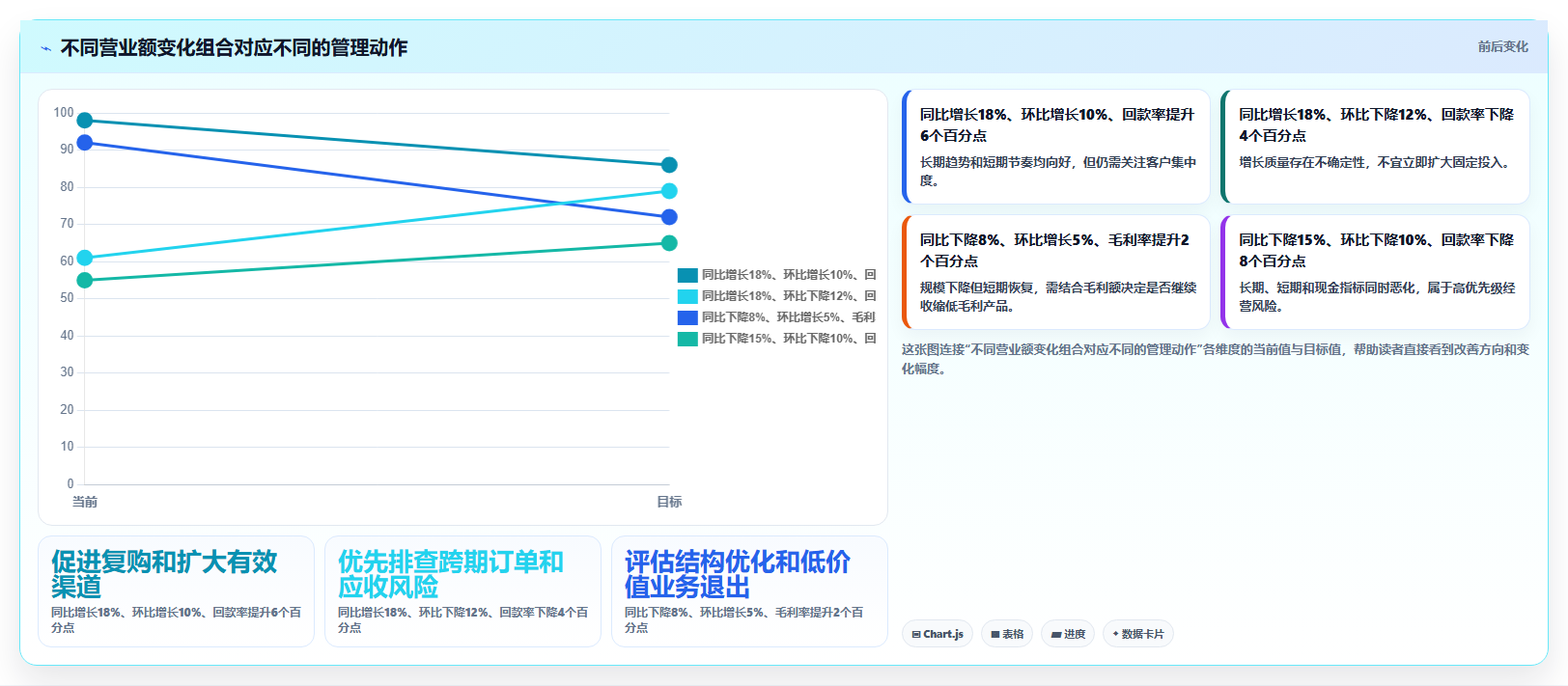Select the cyan data point at 当前
Viewport: 1568px width, 686px height.
85,258
